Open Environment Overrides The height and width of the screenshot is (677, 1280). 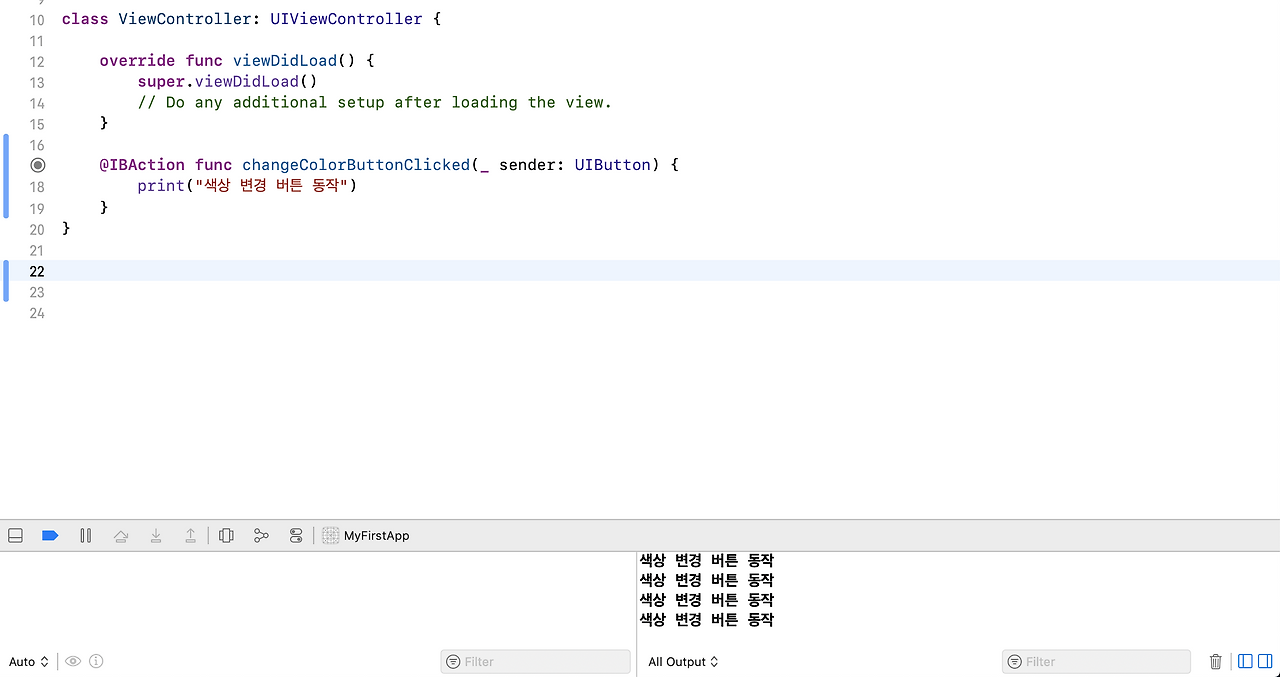pyautogui.click(x=296, y=536)
